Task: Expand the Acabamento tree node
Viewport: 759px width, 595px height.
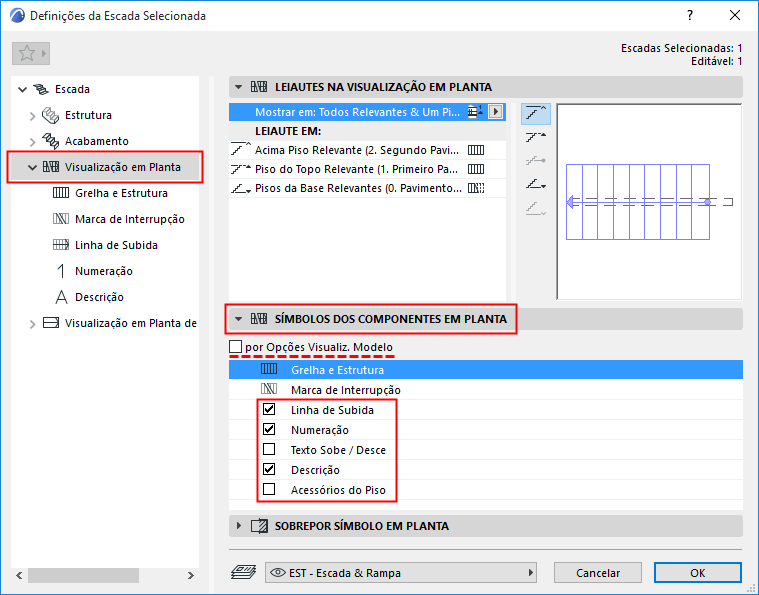Action: pos(32,142)
